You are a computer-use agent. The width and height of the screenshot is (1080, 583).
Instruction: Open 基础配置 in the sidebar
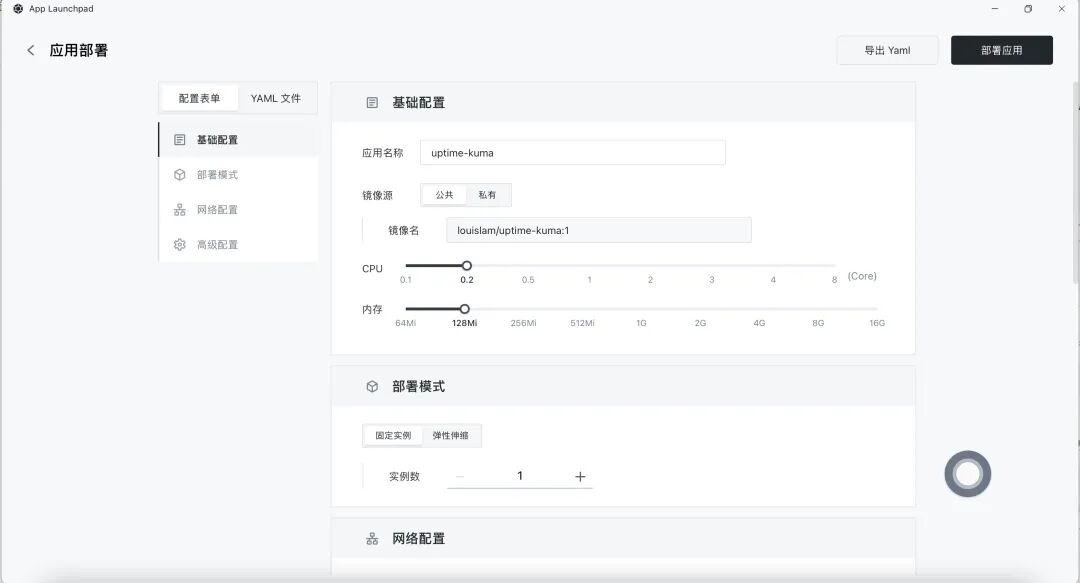(238, 140)
